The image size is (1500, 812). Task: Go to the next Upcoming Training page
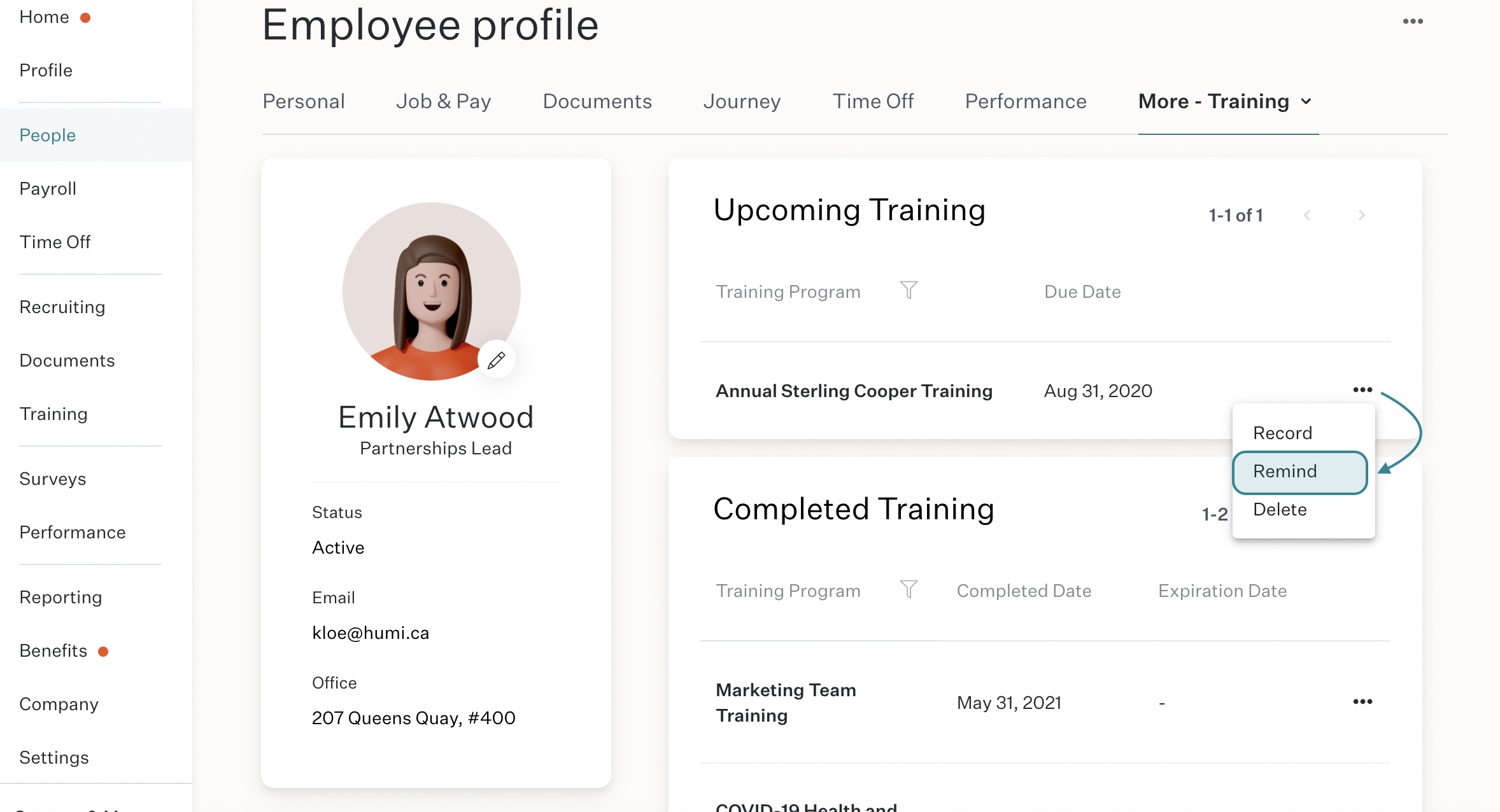pos(1361,215)
